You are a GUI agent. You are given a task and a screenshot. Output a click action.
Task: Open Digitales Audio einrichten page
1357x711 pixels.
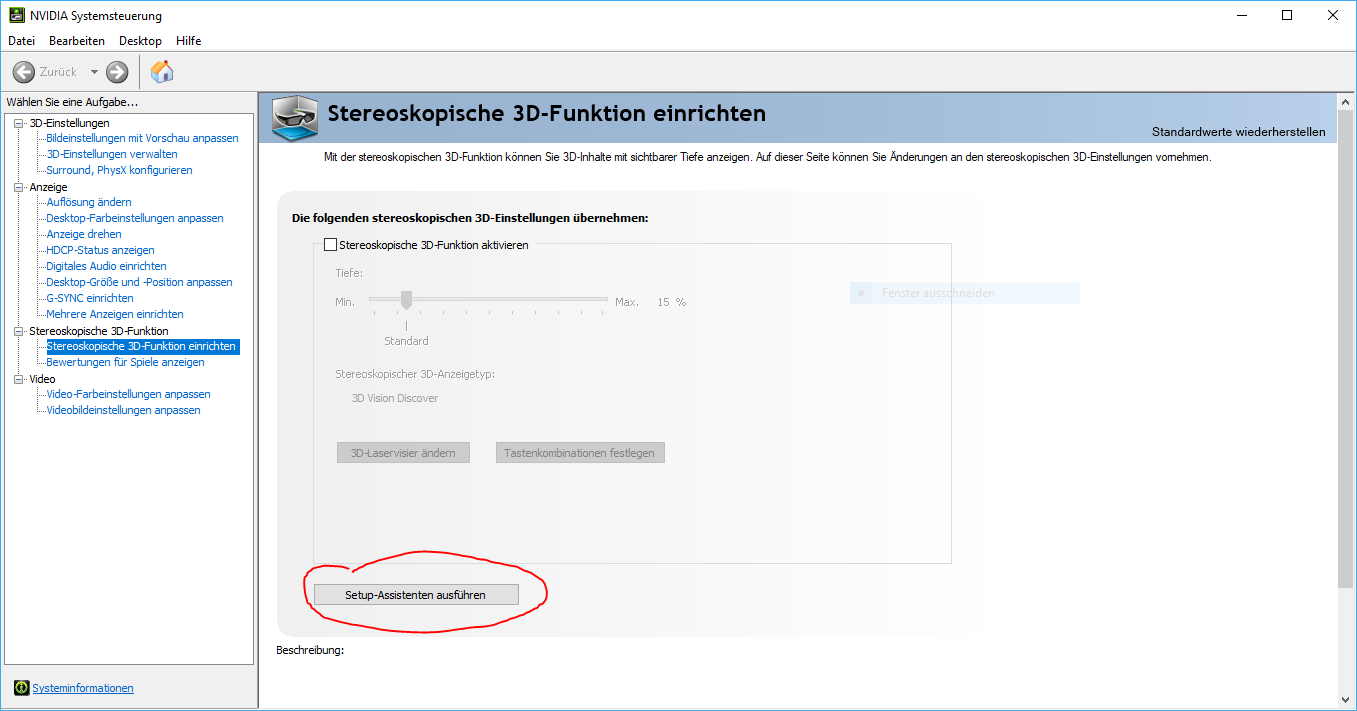(107, 266)
